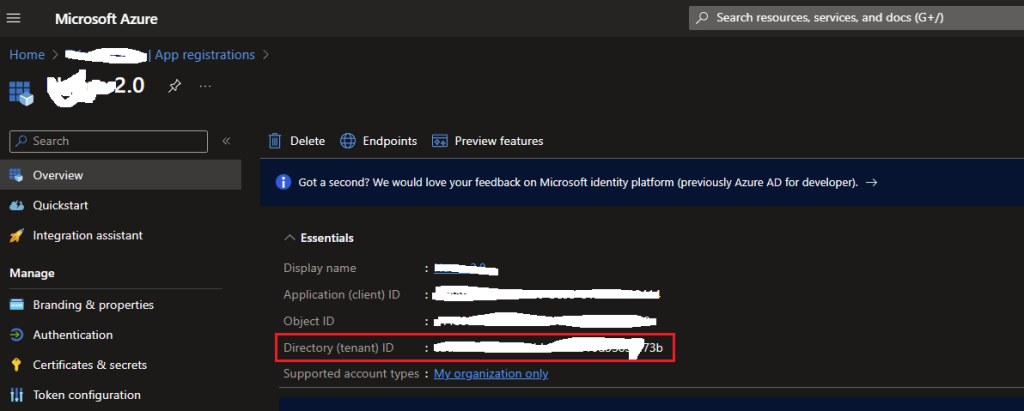Go to Home breadcrumb link
The height and width of the screenshot is (411, 1024).
27,55
